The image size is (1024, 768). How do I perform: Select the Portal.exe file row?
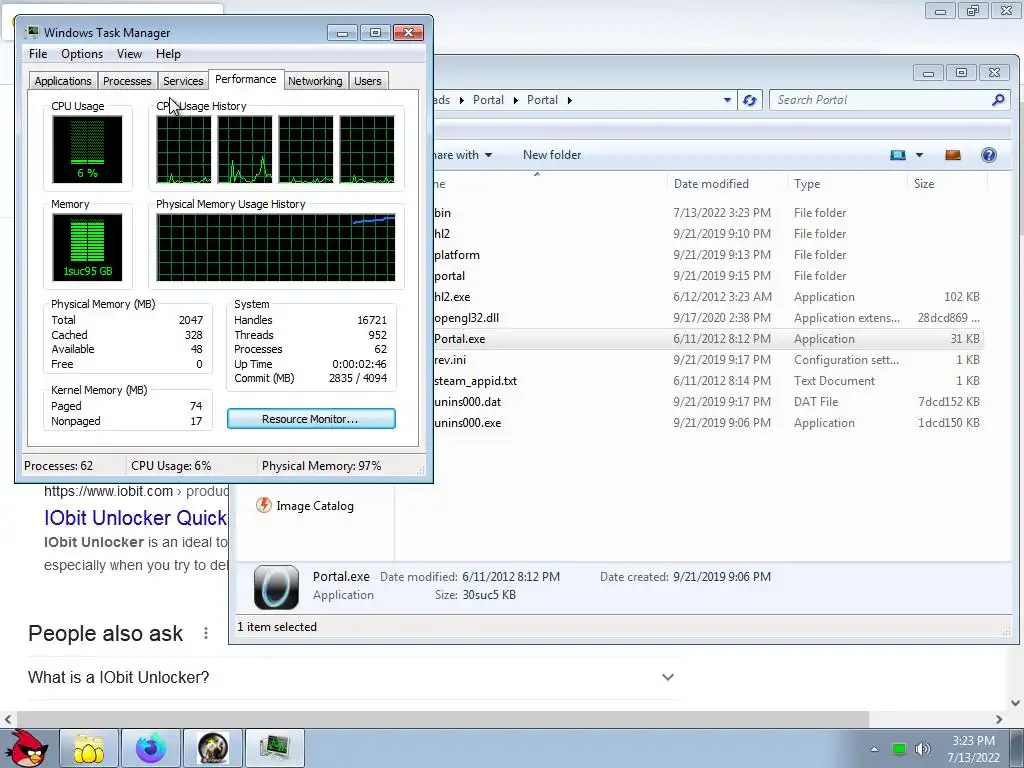707,339
